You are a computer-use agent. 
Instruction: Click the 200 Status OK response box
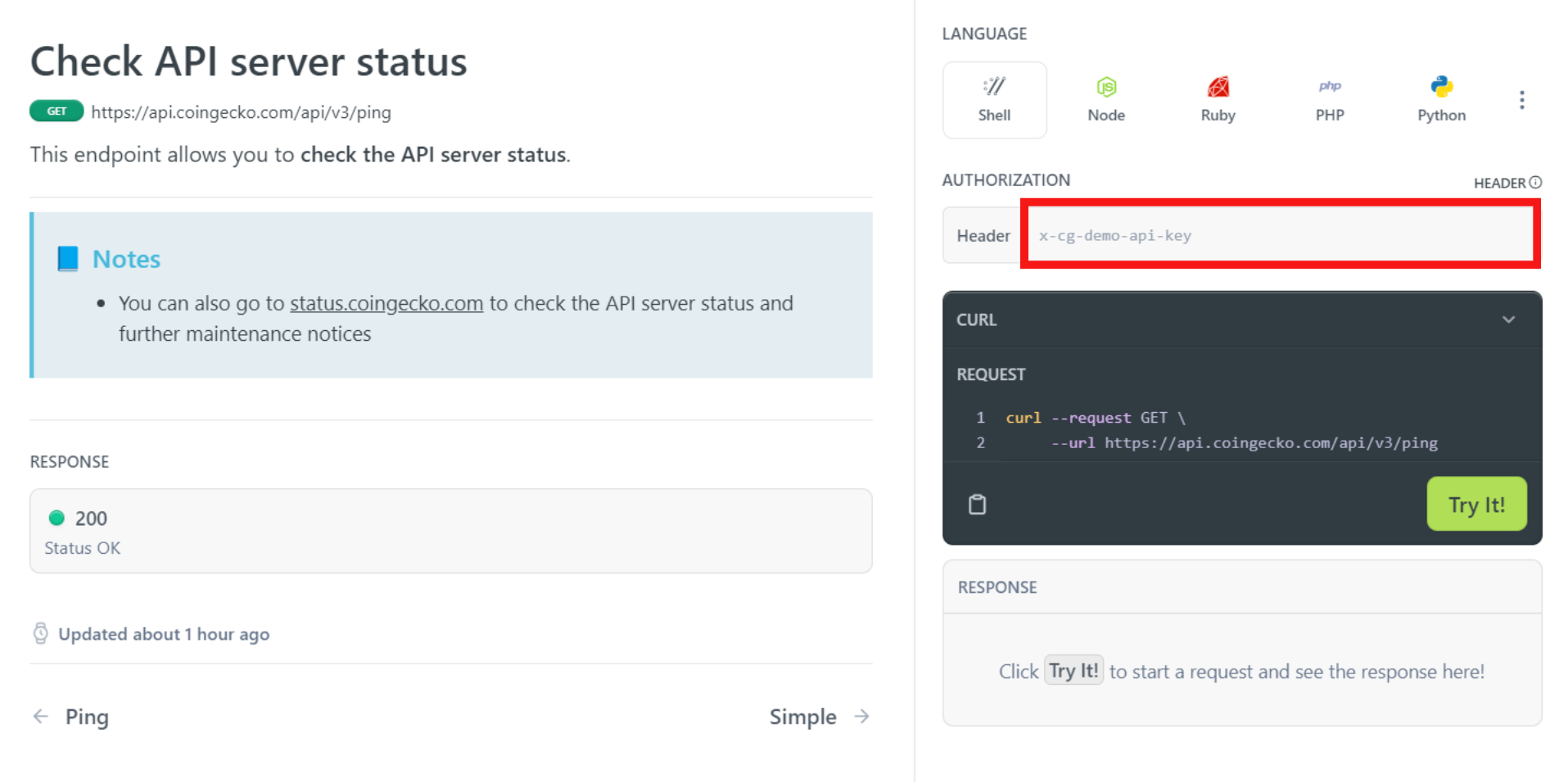pos(451,531)
